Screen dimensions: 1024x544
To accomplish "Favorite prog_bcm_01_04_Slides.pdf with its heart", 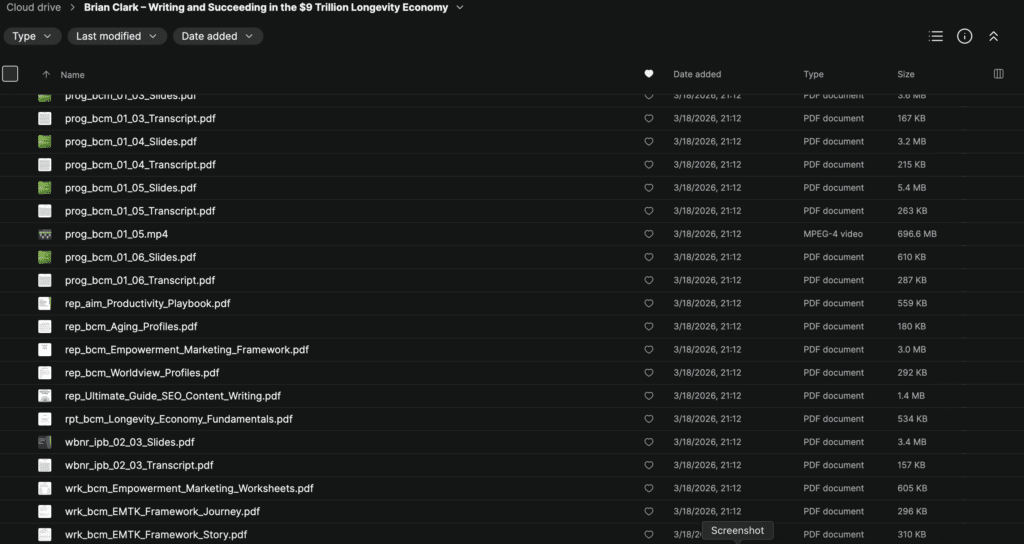I will 648,141.
